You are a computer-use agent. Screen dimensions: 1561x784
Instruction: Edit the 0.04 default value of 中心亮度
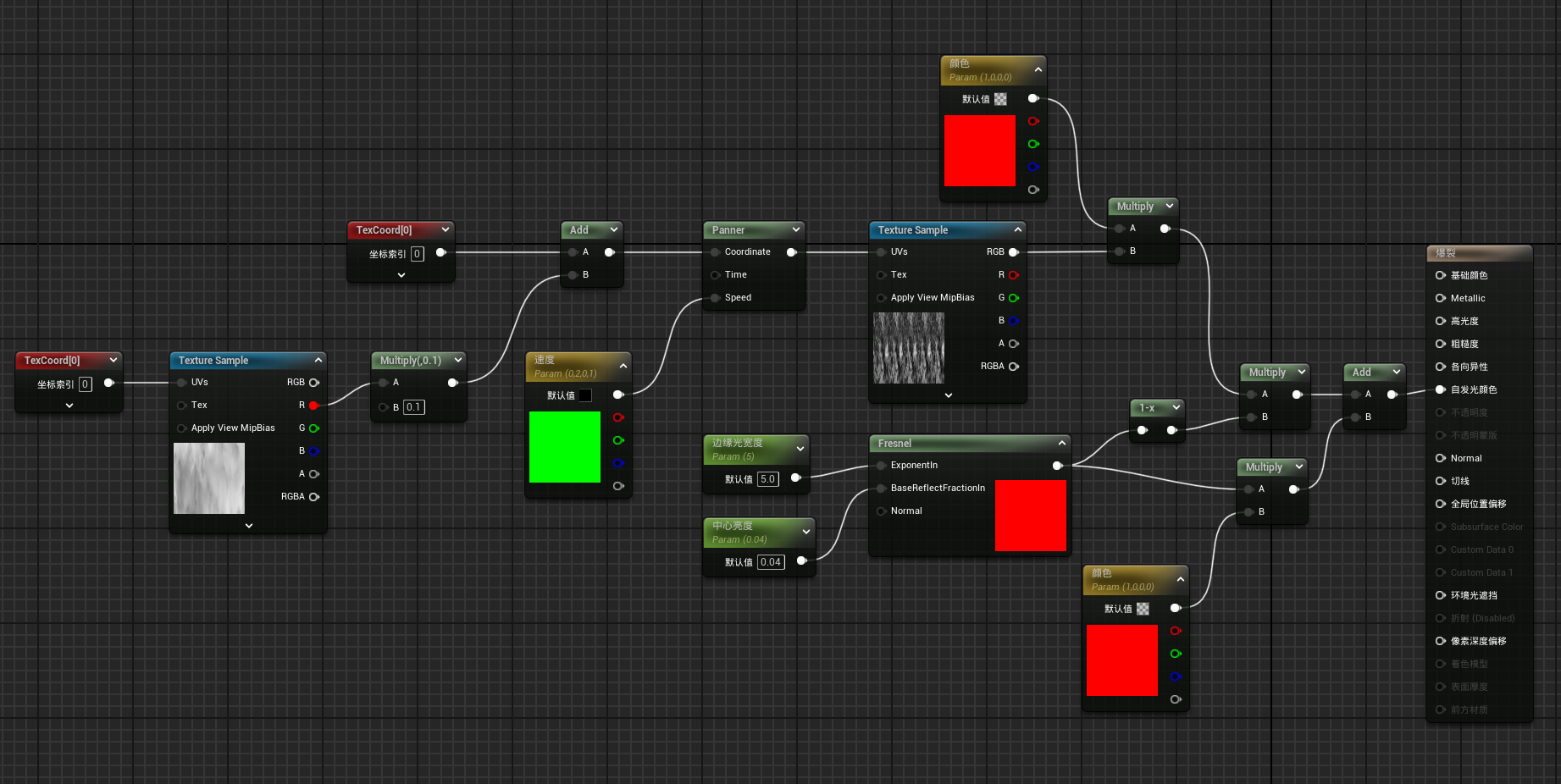771,562
